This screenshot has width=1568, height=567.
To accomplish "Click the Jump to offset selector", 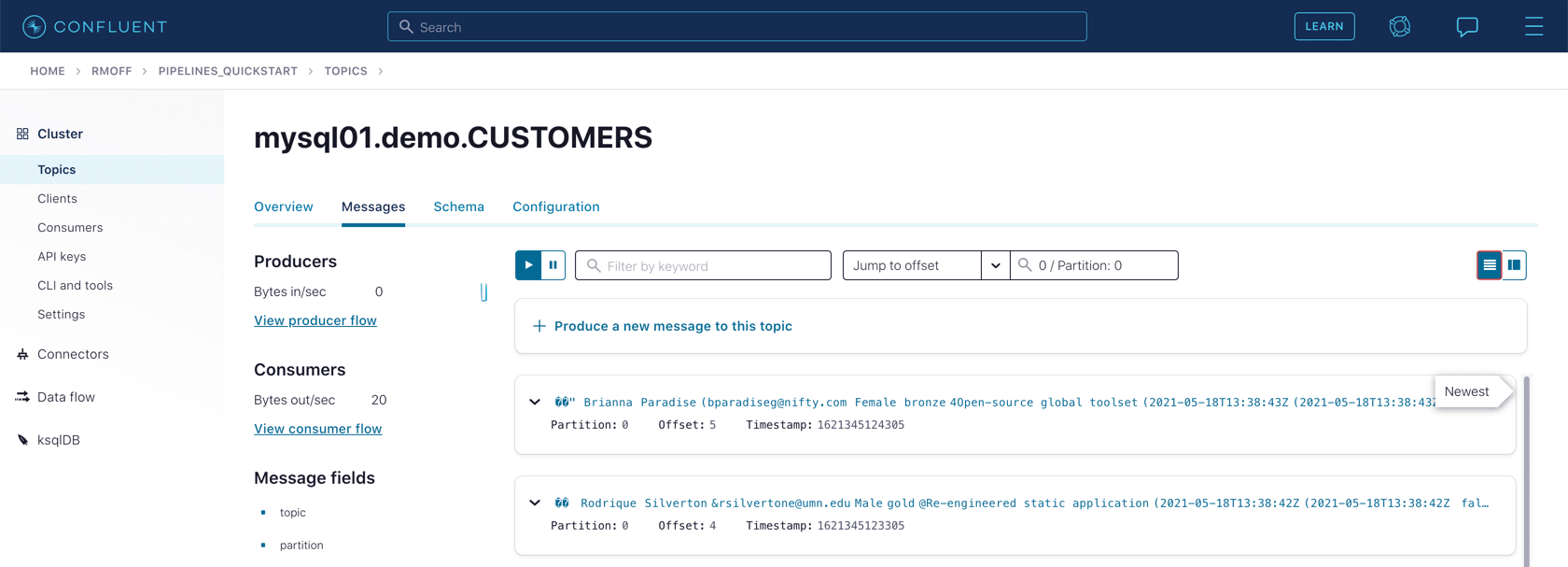I will point(912,265).
